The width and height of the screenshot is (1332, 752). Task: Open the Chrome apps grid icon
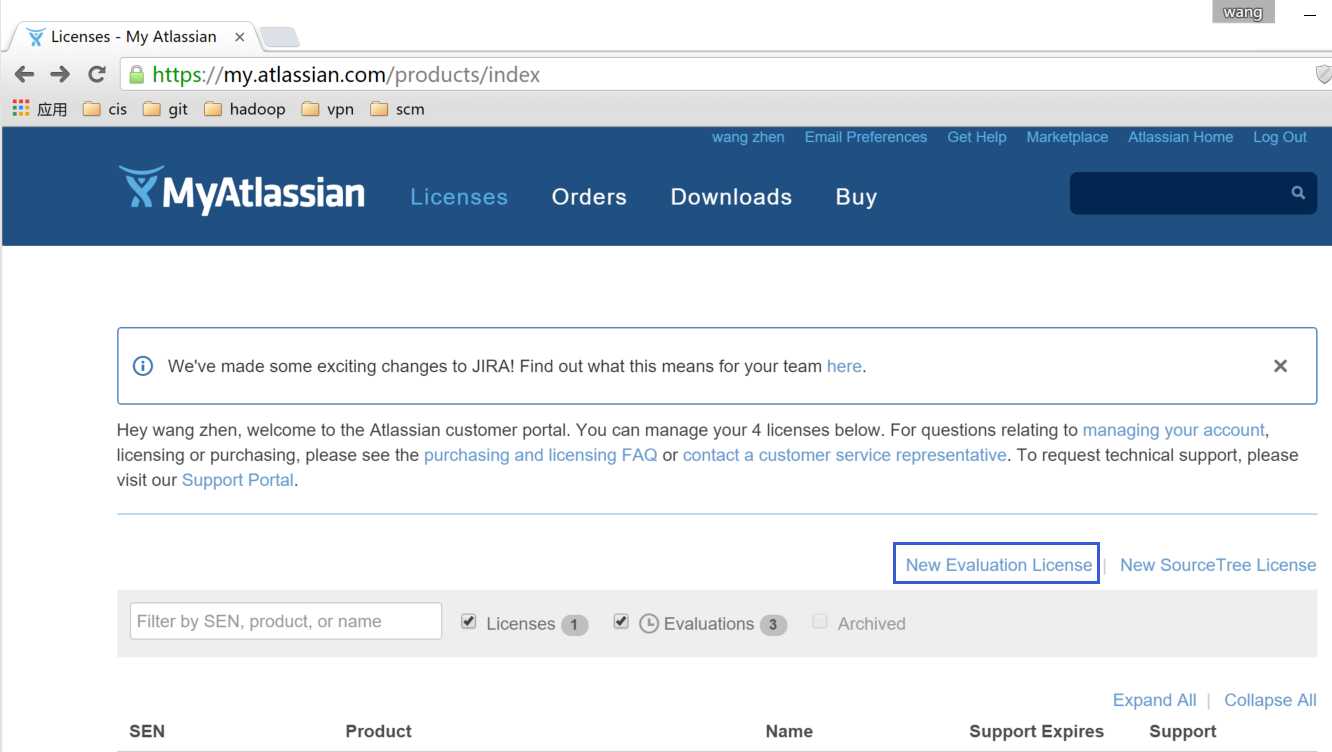pyautogui.click(x=21, y=109)
